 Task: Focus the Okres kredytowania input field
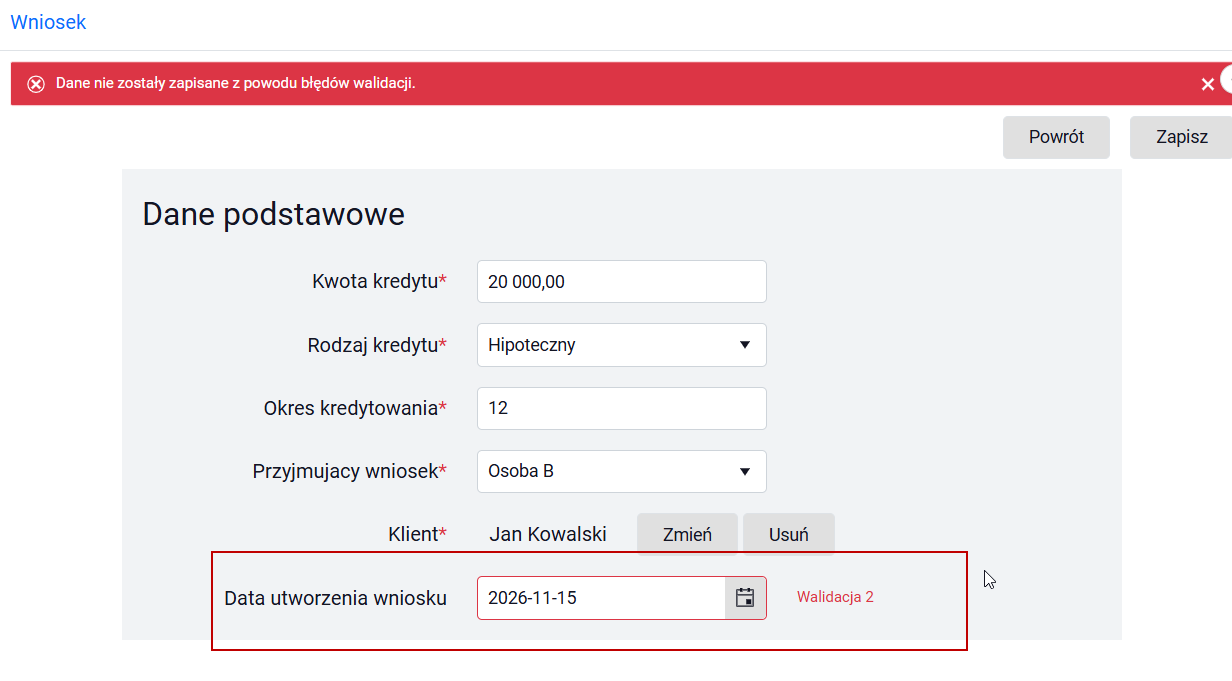click(x=622, y=408)
